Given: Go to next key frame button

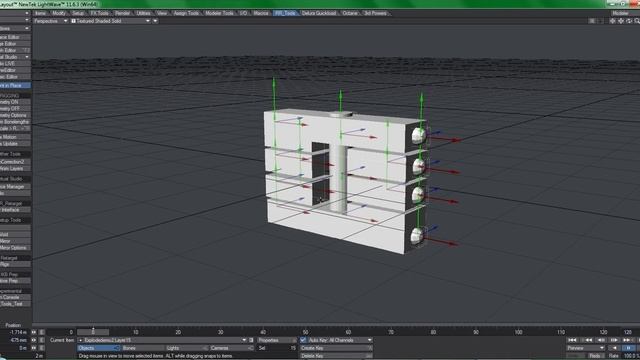Looking at the screenshot, I should pos(627,340).
